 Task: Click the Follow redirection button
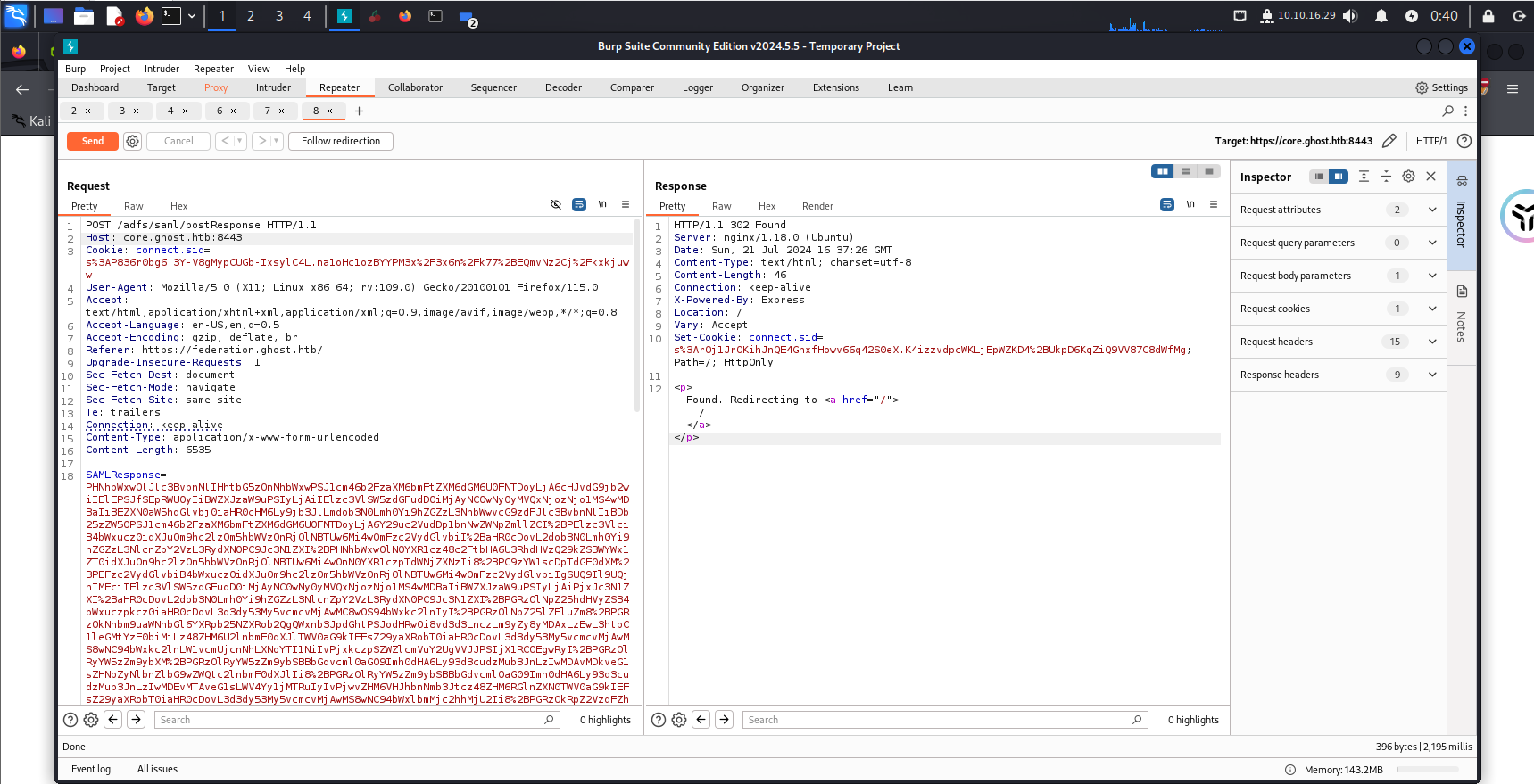click(340, 141)
